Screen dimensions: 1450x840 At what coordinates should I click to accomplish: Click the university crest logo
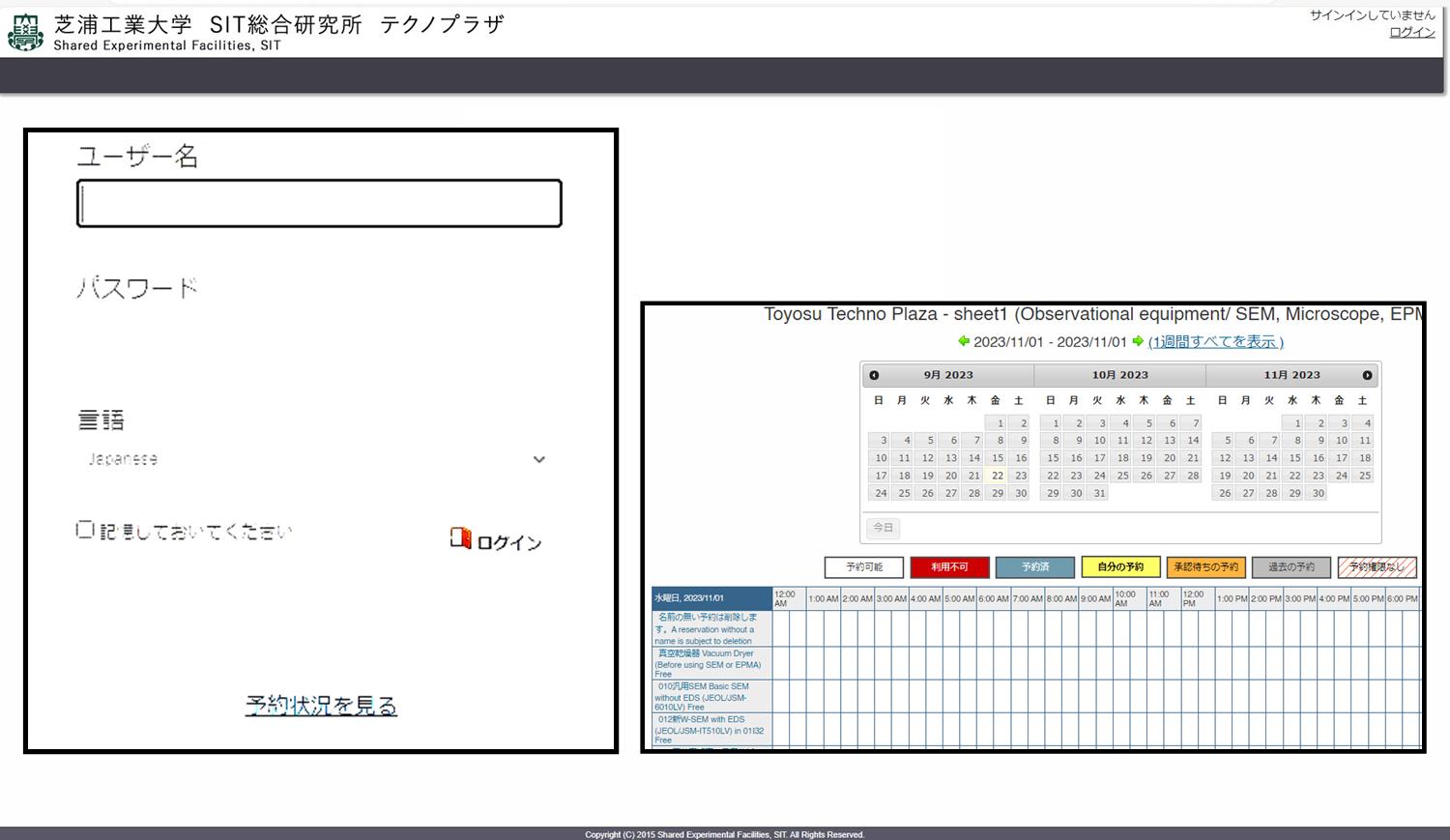(25, 32)
